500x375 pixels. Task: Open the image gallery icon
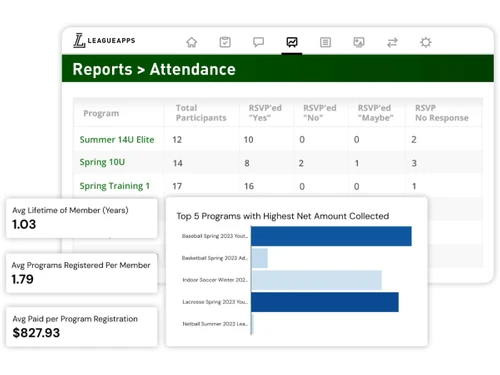pyautogui.click(x=359, y=42)
